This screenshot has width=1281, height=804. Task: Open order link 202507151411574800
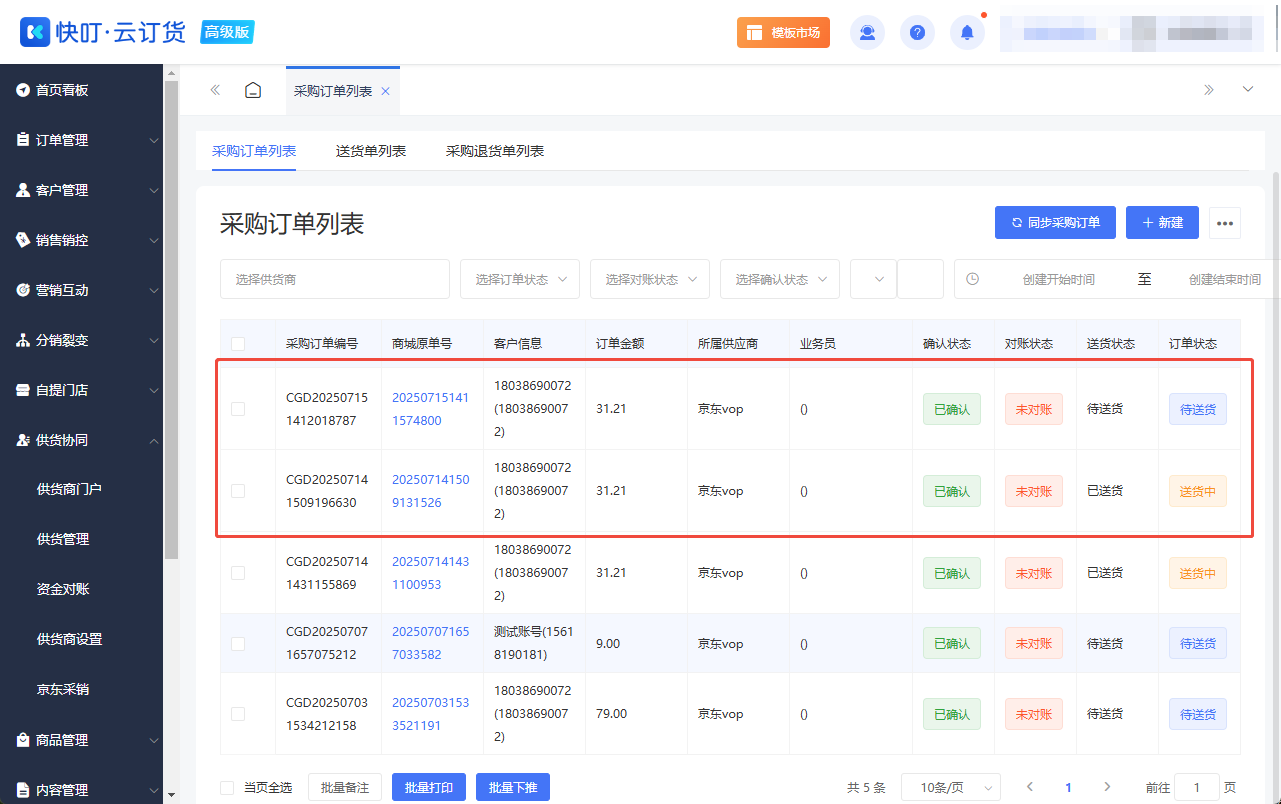[430, 409]
